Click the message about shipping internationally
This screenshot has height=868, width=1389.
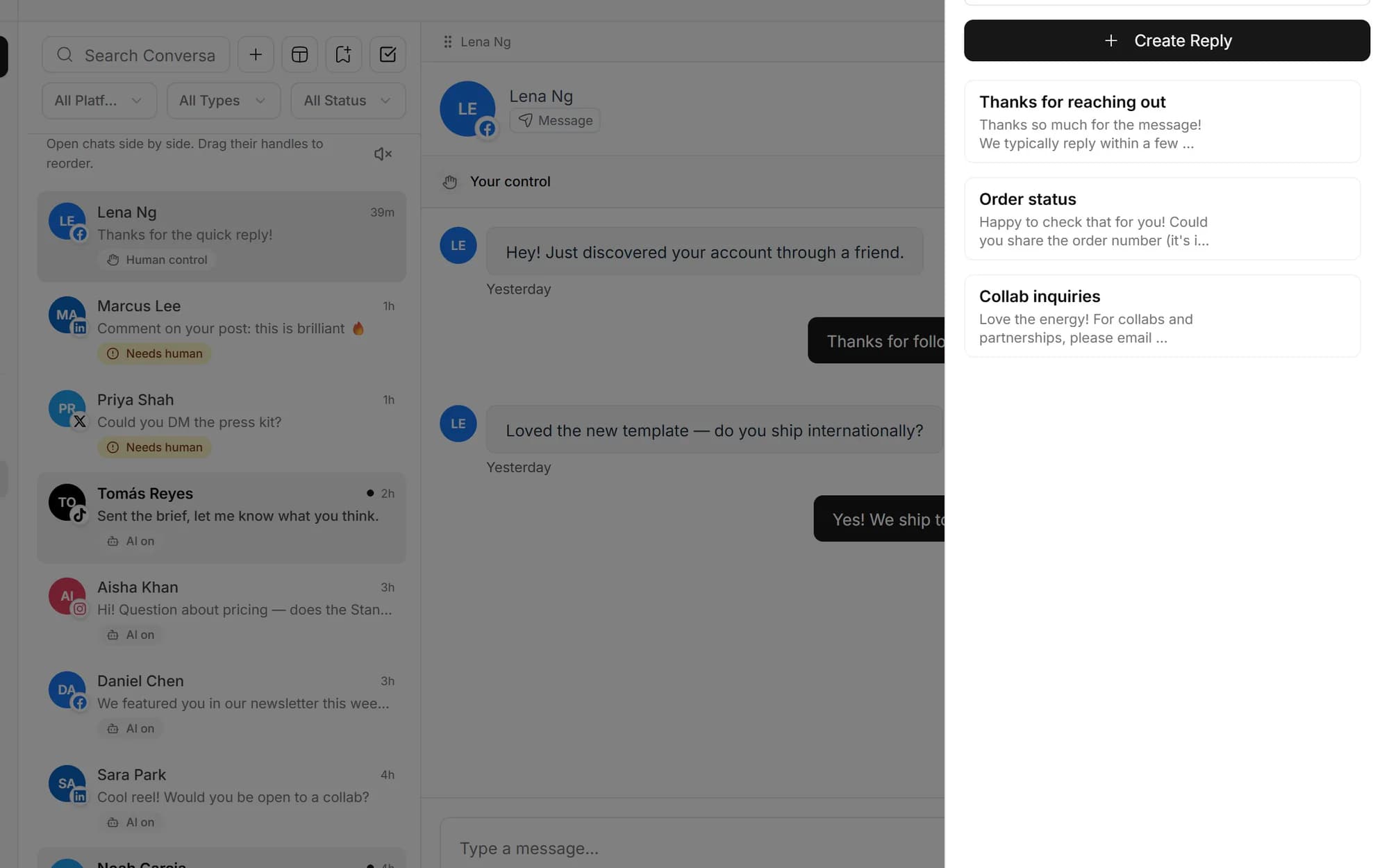coord(714,431)
